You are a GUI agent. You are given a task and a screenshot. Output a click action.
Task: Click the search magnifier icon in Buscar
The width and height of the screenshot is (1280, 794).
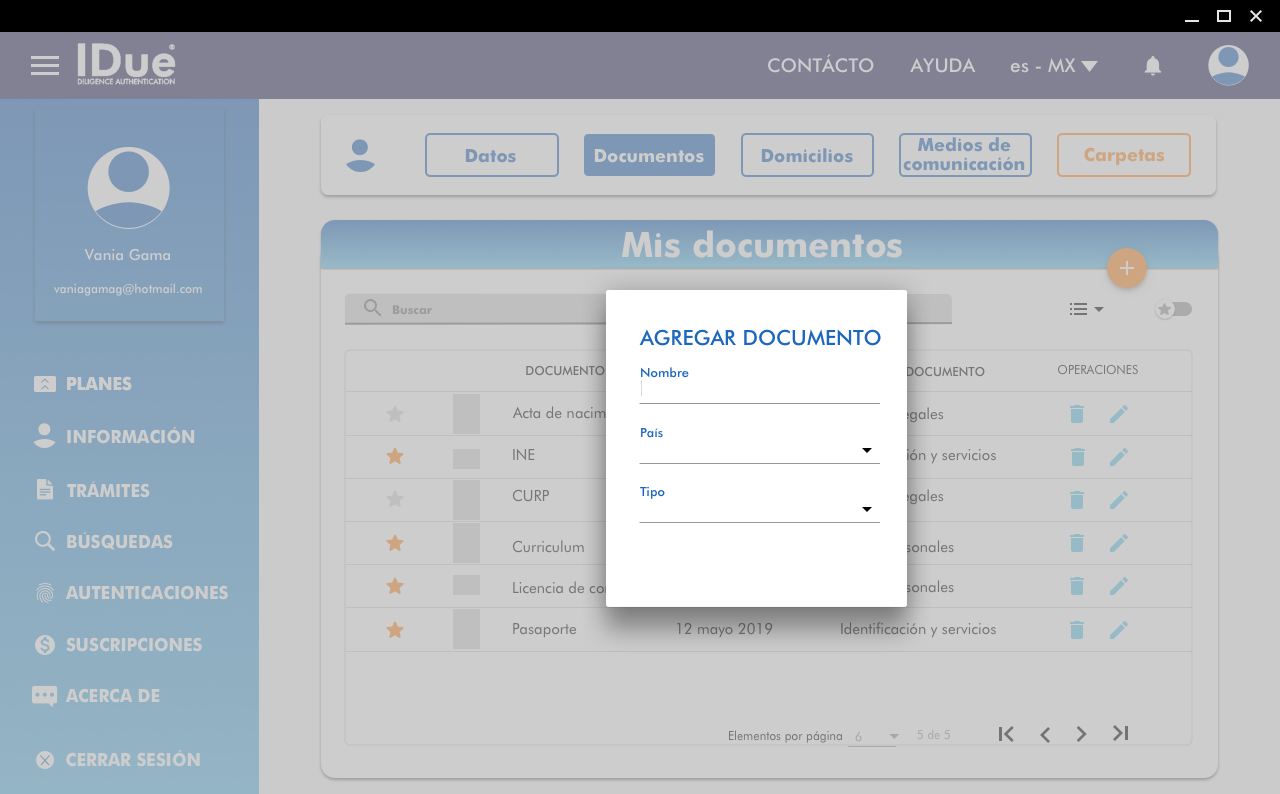click(x=372, y=308)
